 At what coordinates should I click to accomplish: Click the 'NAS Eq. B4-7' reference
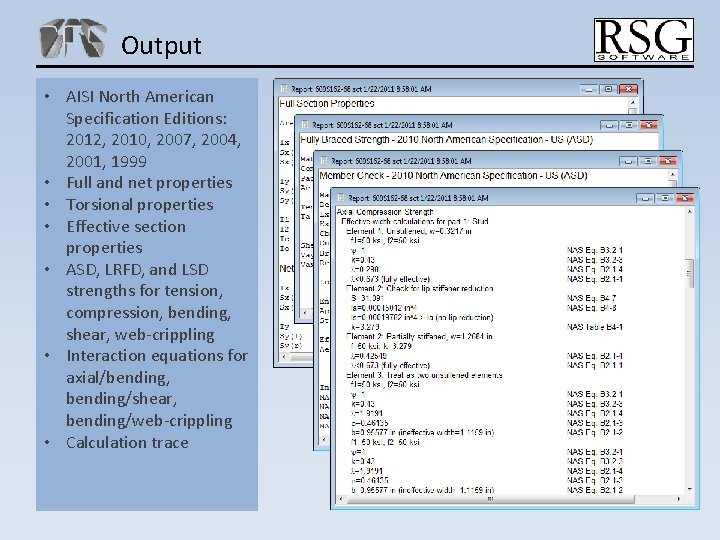click(x=592, y=298)
